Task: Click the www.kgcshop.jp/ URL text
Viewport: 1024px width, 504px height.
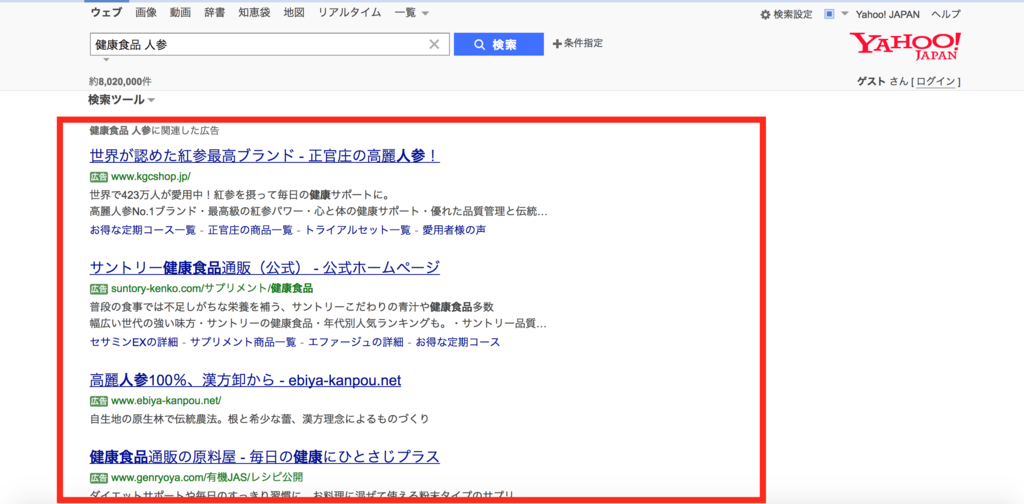Action: tap(150, 177)
